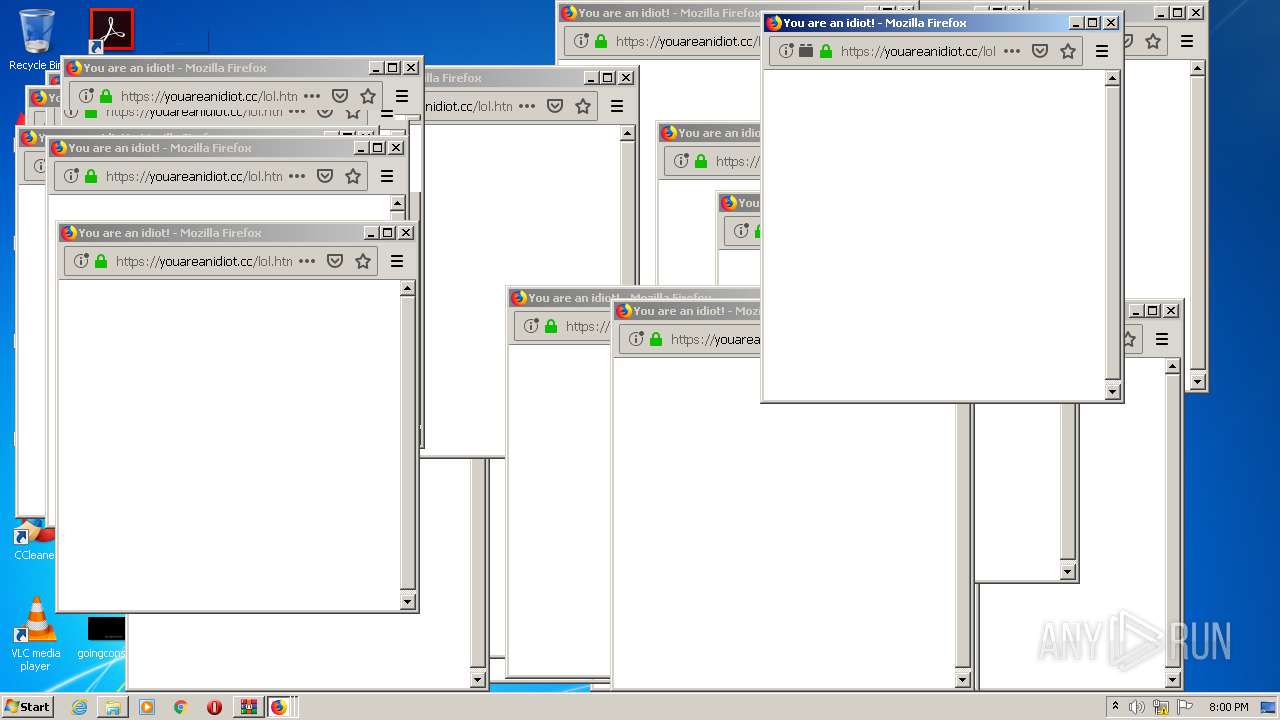This screenshot has height=720, width=1280.
Task: Open the hamburger menu in the frontmost left-stack window
Action: coord(397,261)
